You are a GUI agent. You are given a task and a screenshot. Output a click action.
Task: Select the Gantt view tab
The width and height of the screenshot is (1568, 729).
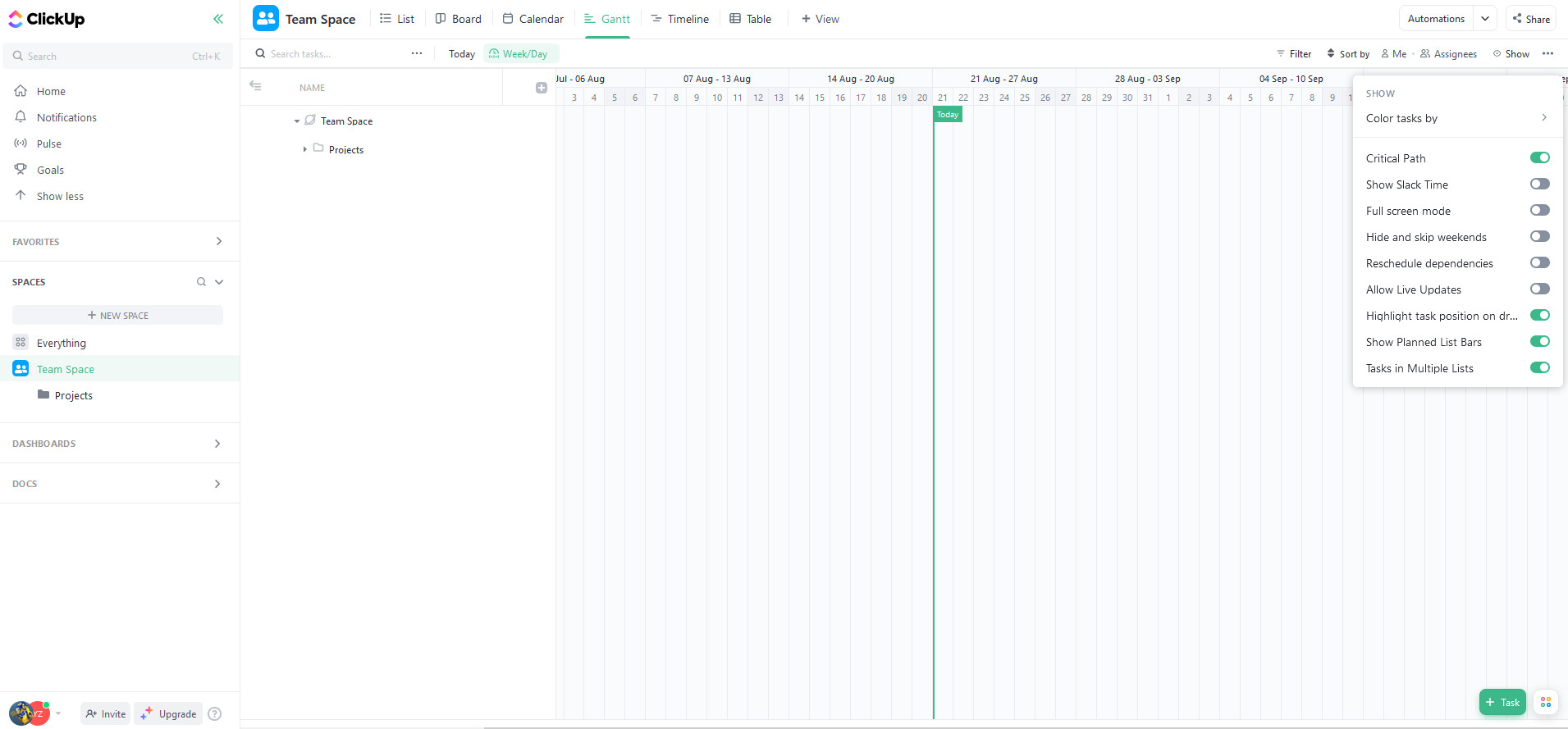pyautogui.click(x=607, y=19)
